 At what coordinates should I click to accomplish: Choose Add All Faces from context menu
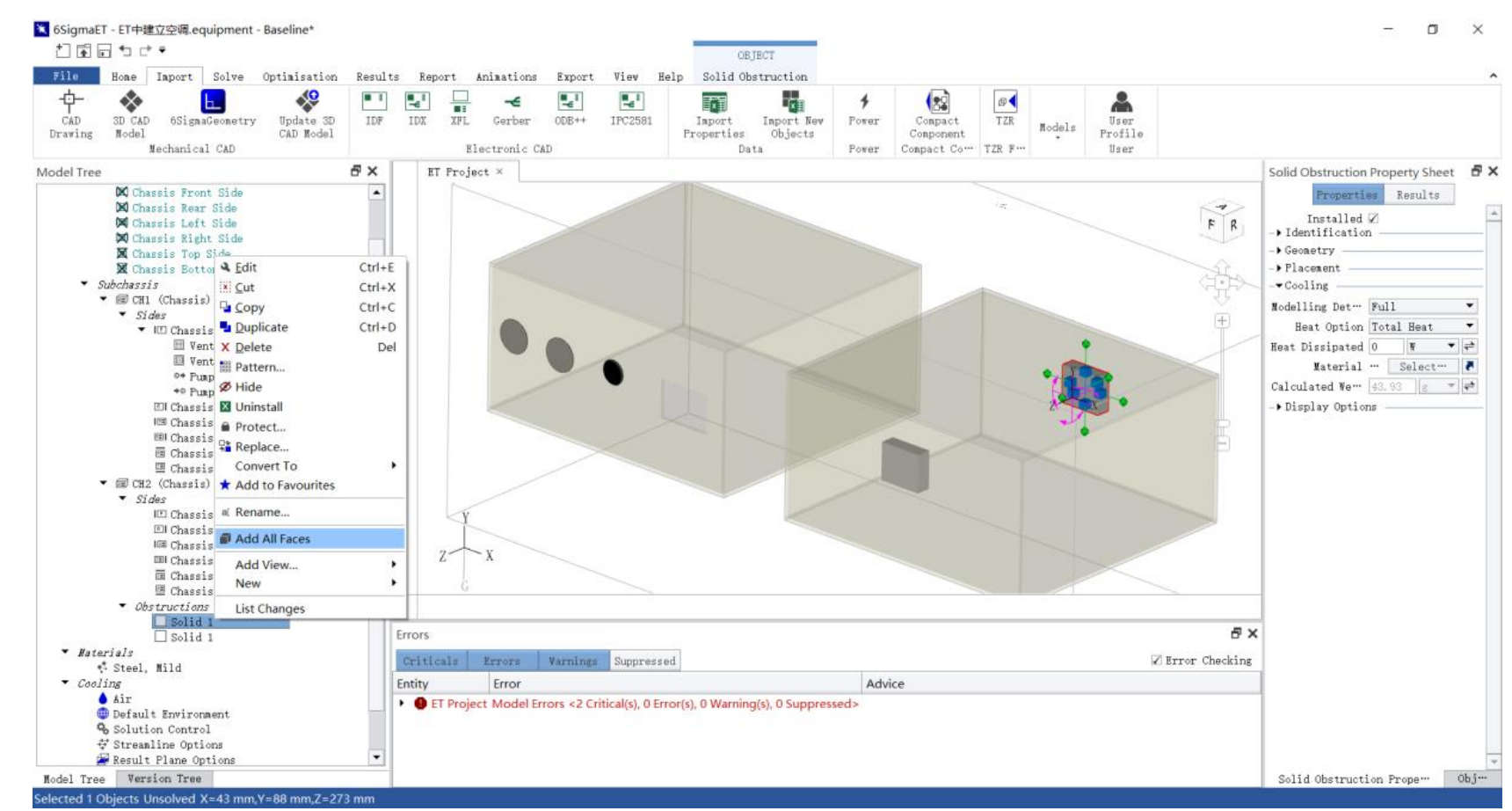(273, 539)
